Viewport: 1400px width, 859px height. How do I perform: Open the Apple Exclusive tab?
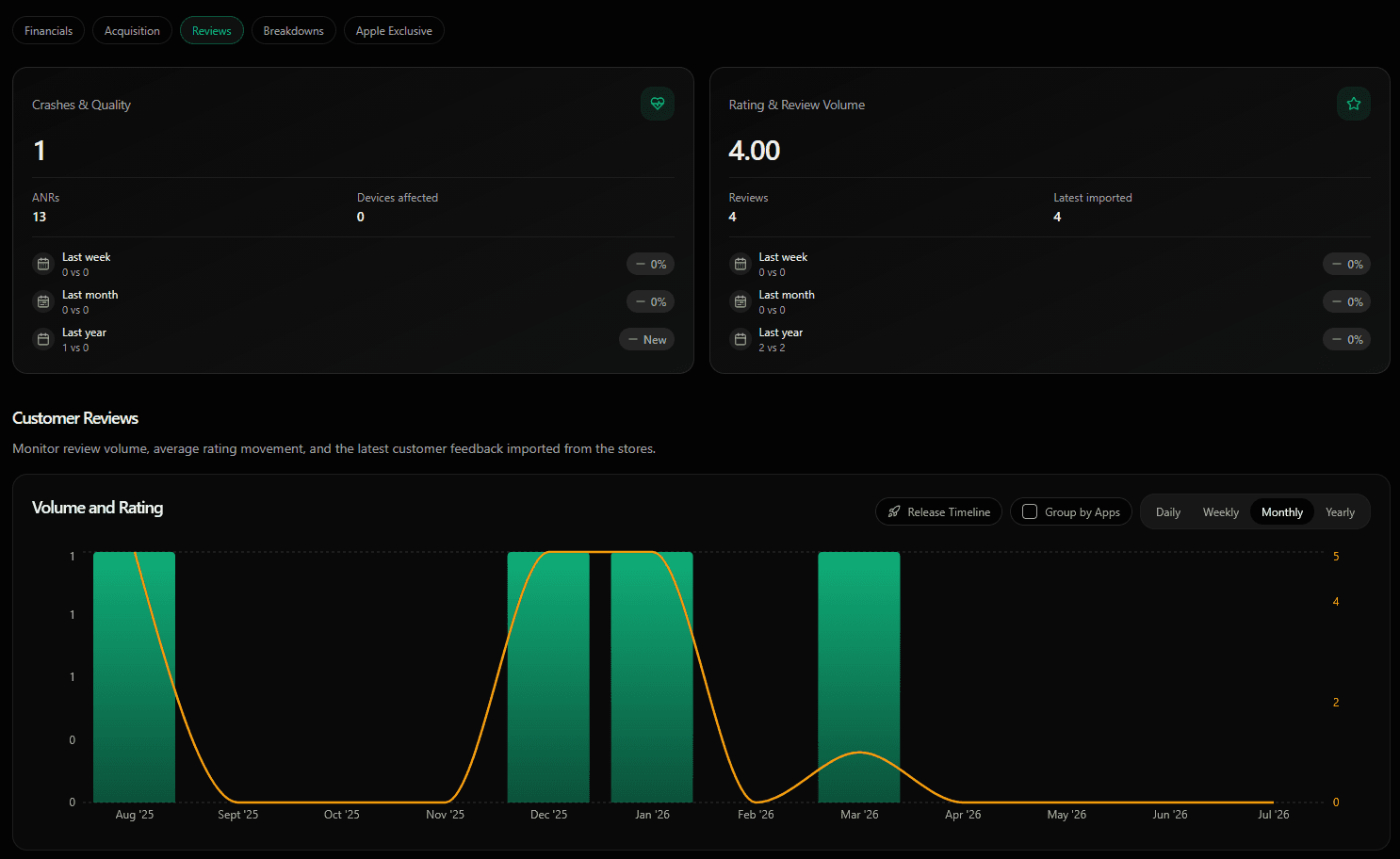click(x=394, y=31)
